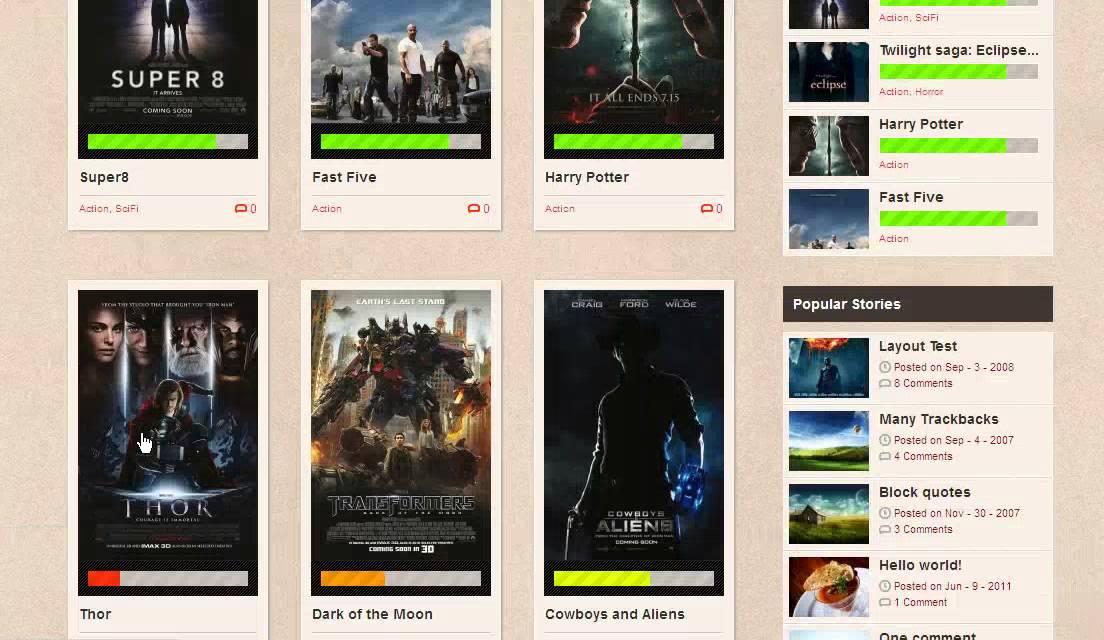
Task: Click the Fast Five sidebar thumbnail
Action: (829, 219)
